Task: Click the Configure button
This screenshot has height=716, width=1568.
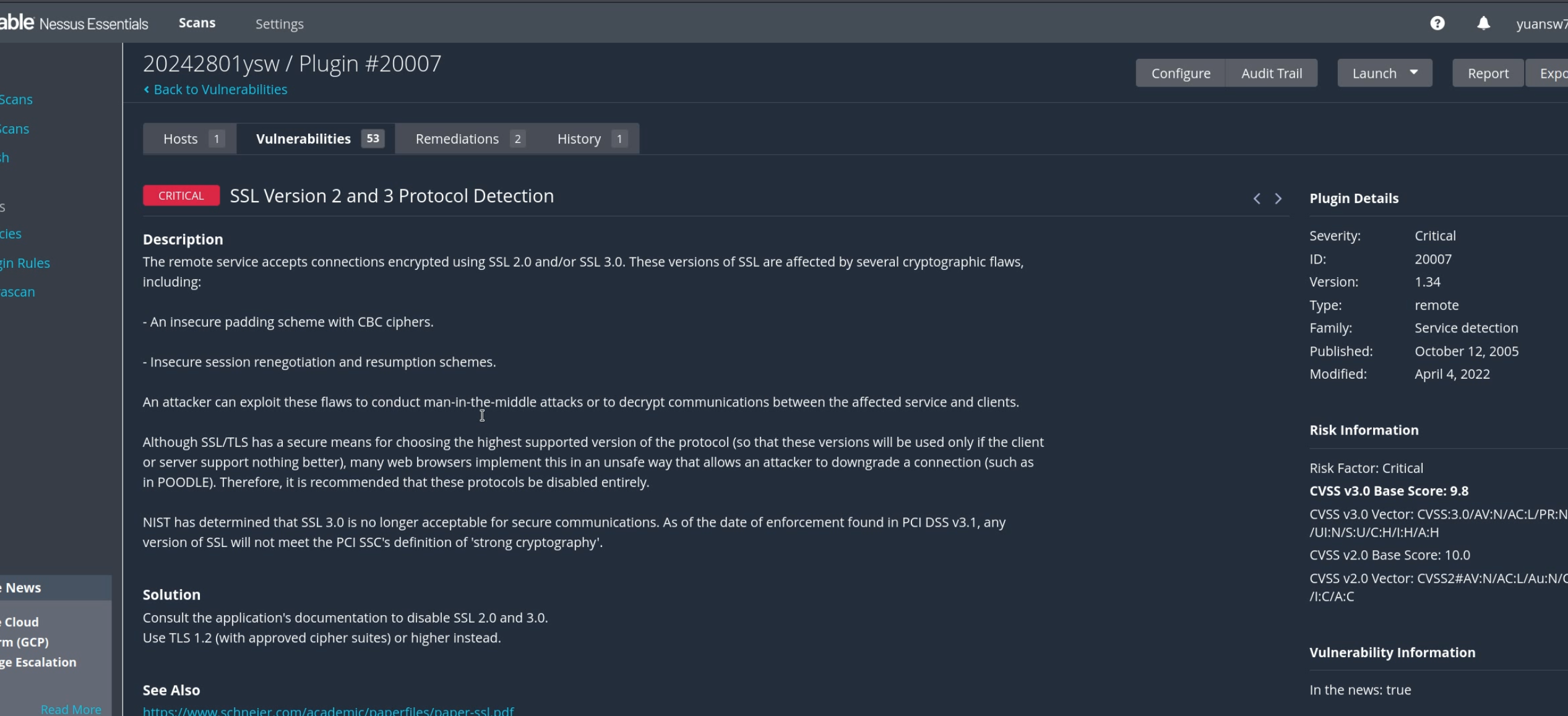Action: coord(1180,73)
